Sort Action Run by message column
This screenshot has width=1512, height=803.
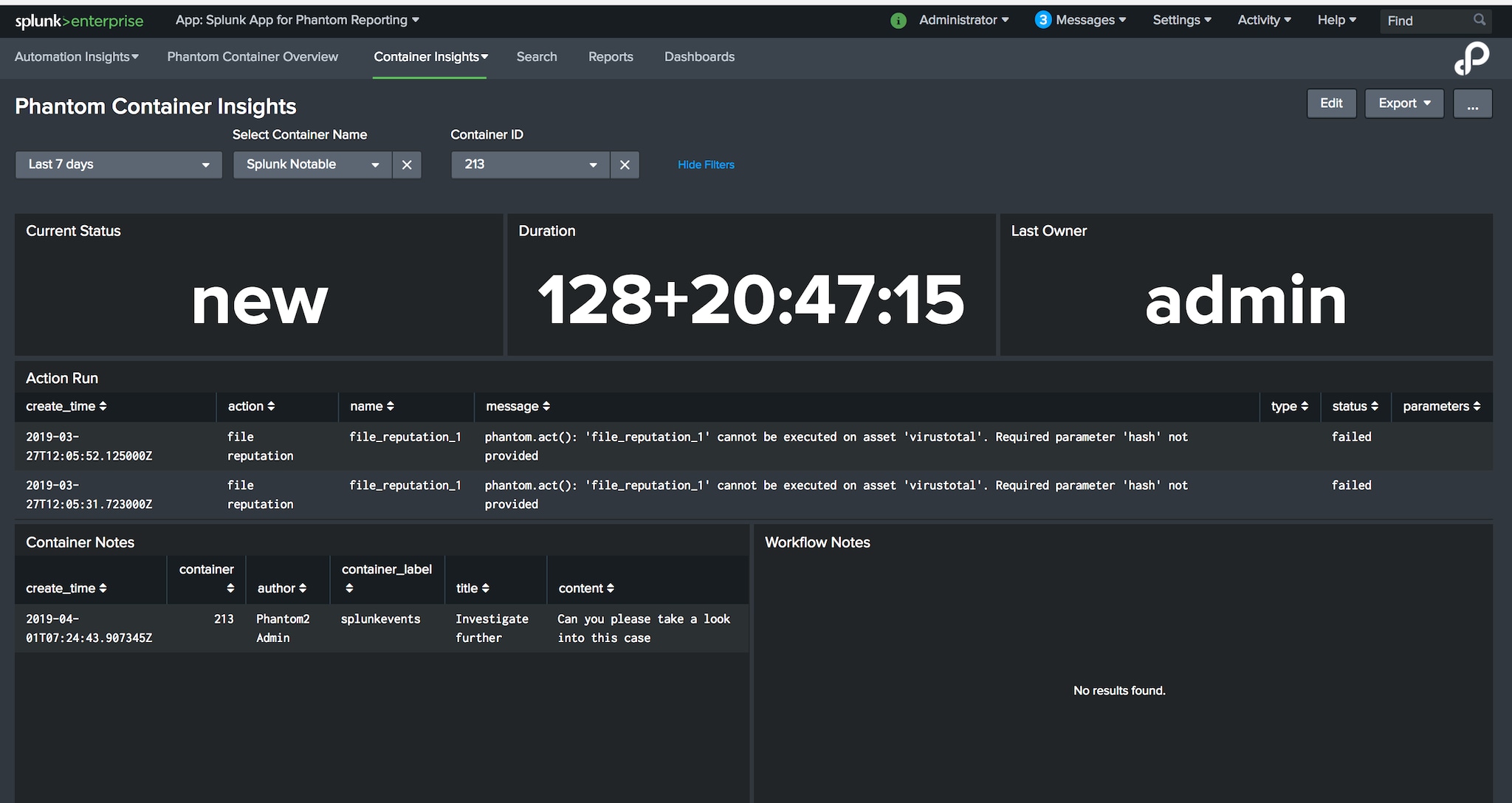tap(518, 406)
